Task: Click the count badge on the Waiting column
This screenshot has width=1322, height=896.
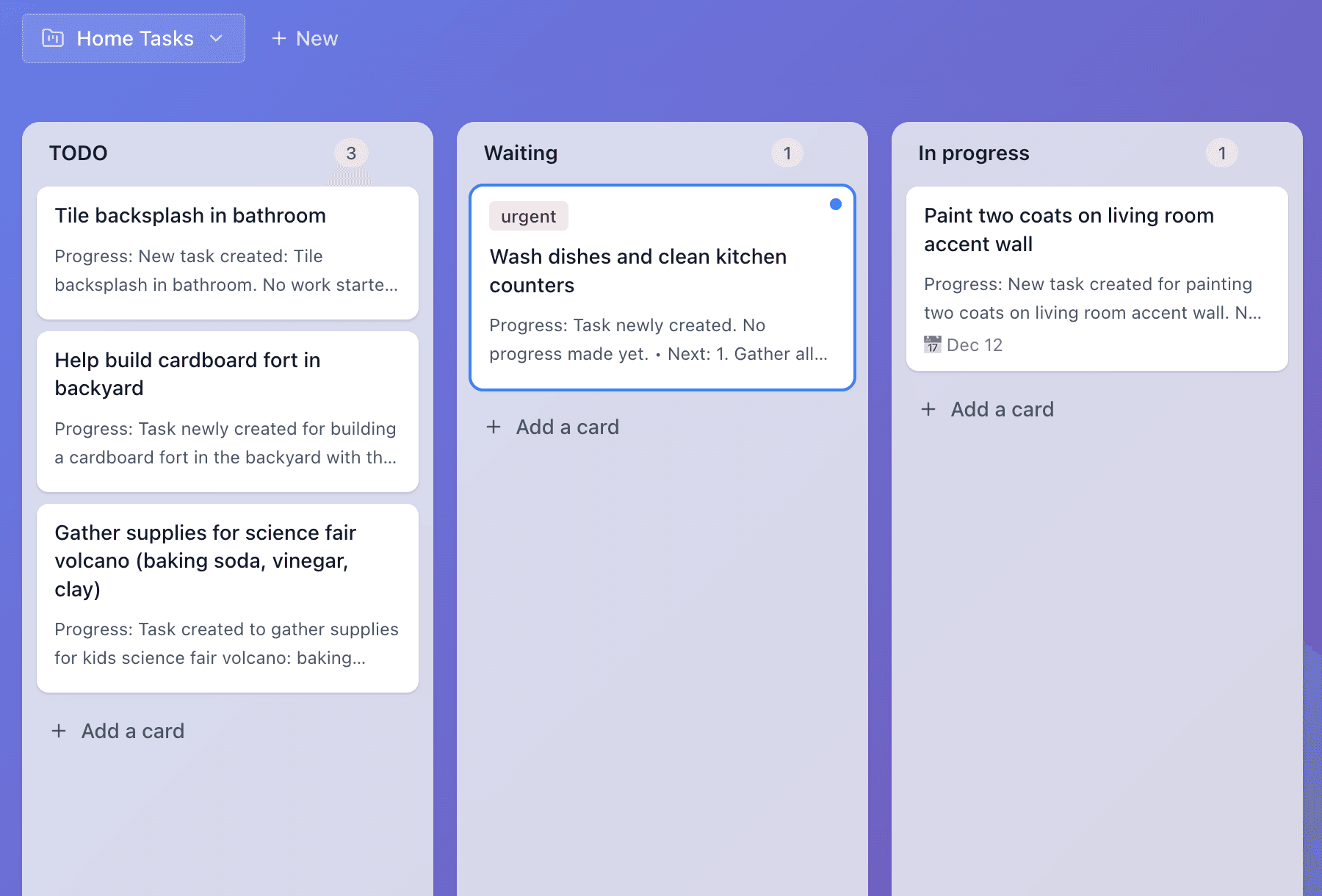Action: coord(787,153)
